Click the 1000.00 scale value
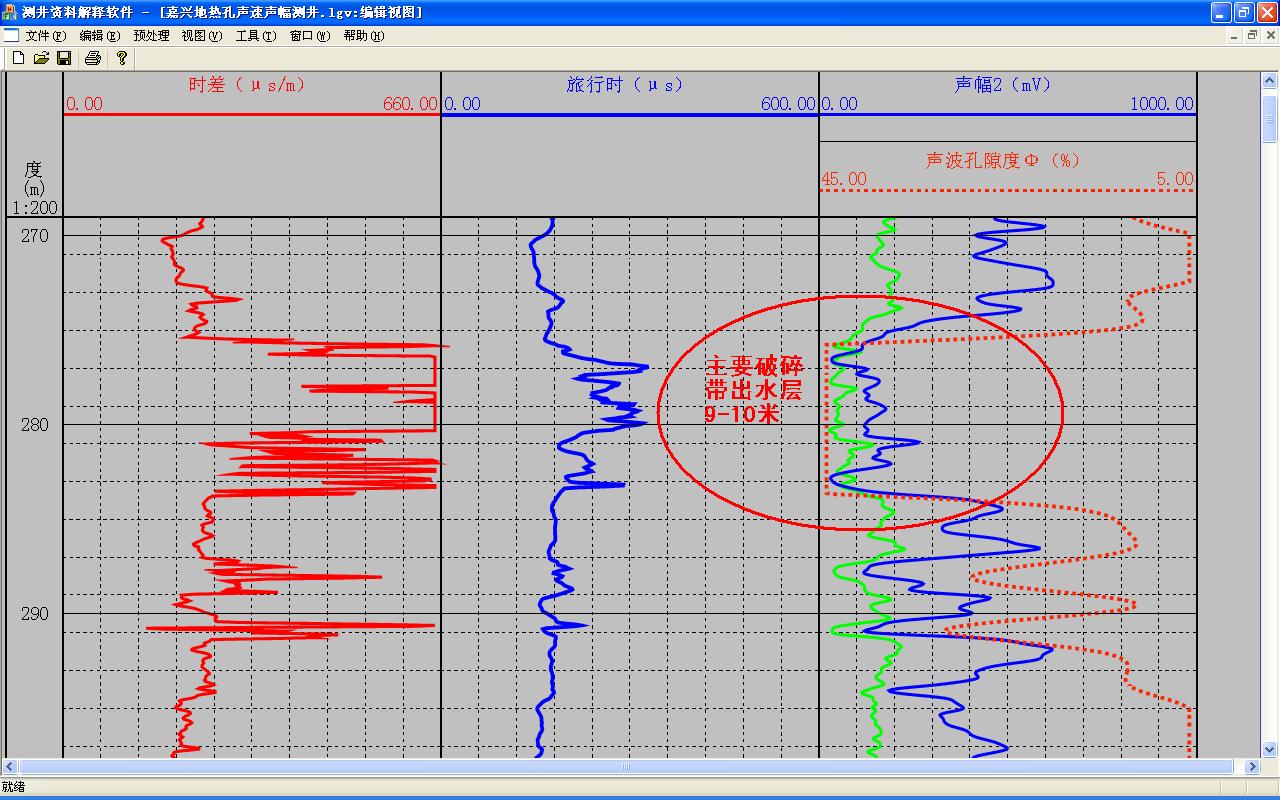The width and height of the screenshot is (1280, 800). click(x=1162, y=104)
